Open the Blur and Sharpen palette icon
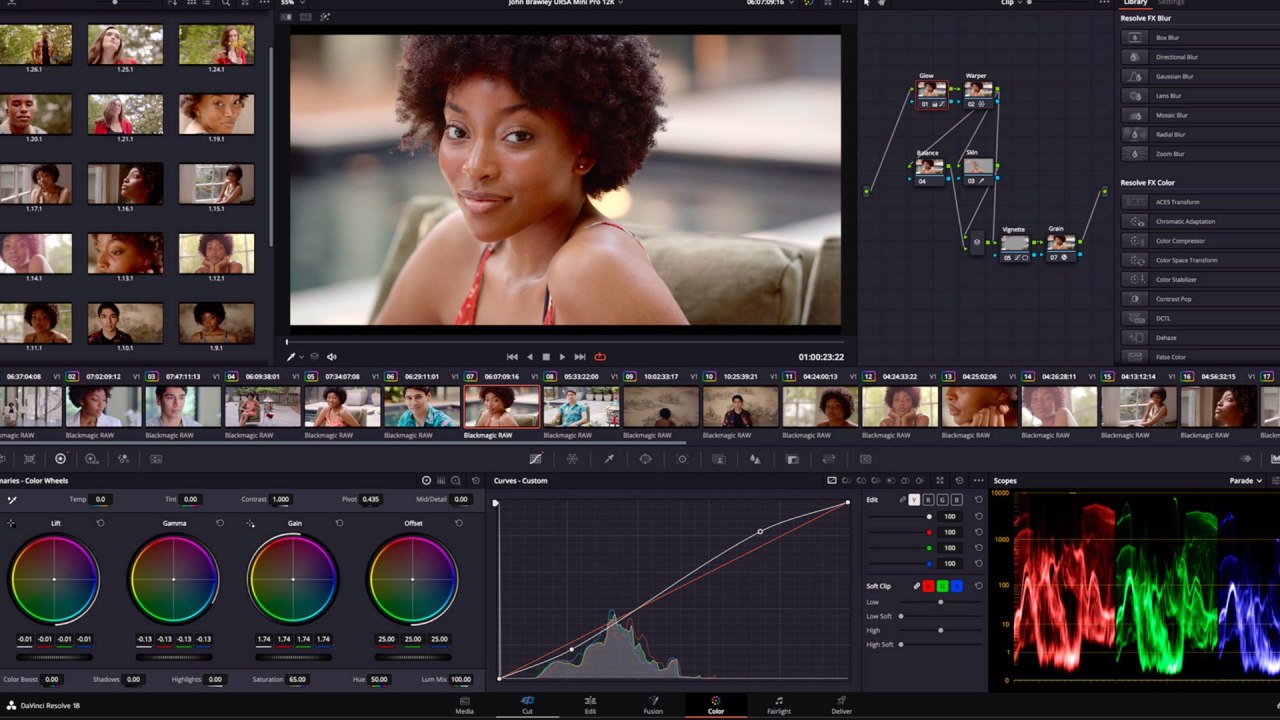The image size is (1280, 720). [755, 459]
